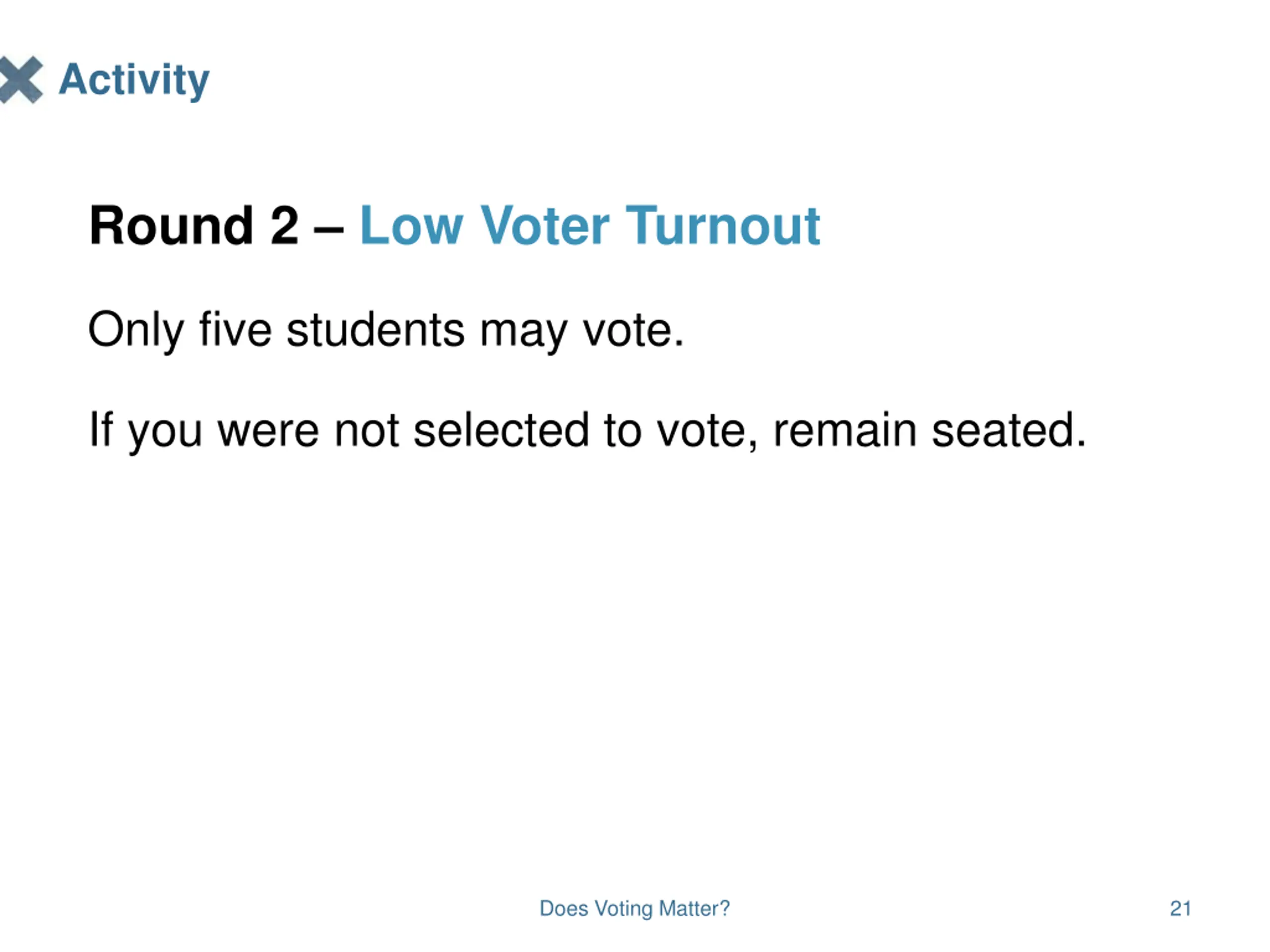Click the word "Voter" in the title
Screen dimensions: 1270x952
tap(544, 226)
